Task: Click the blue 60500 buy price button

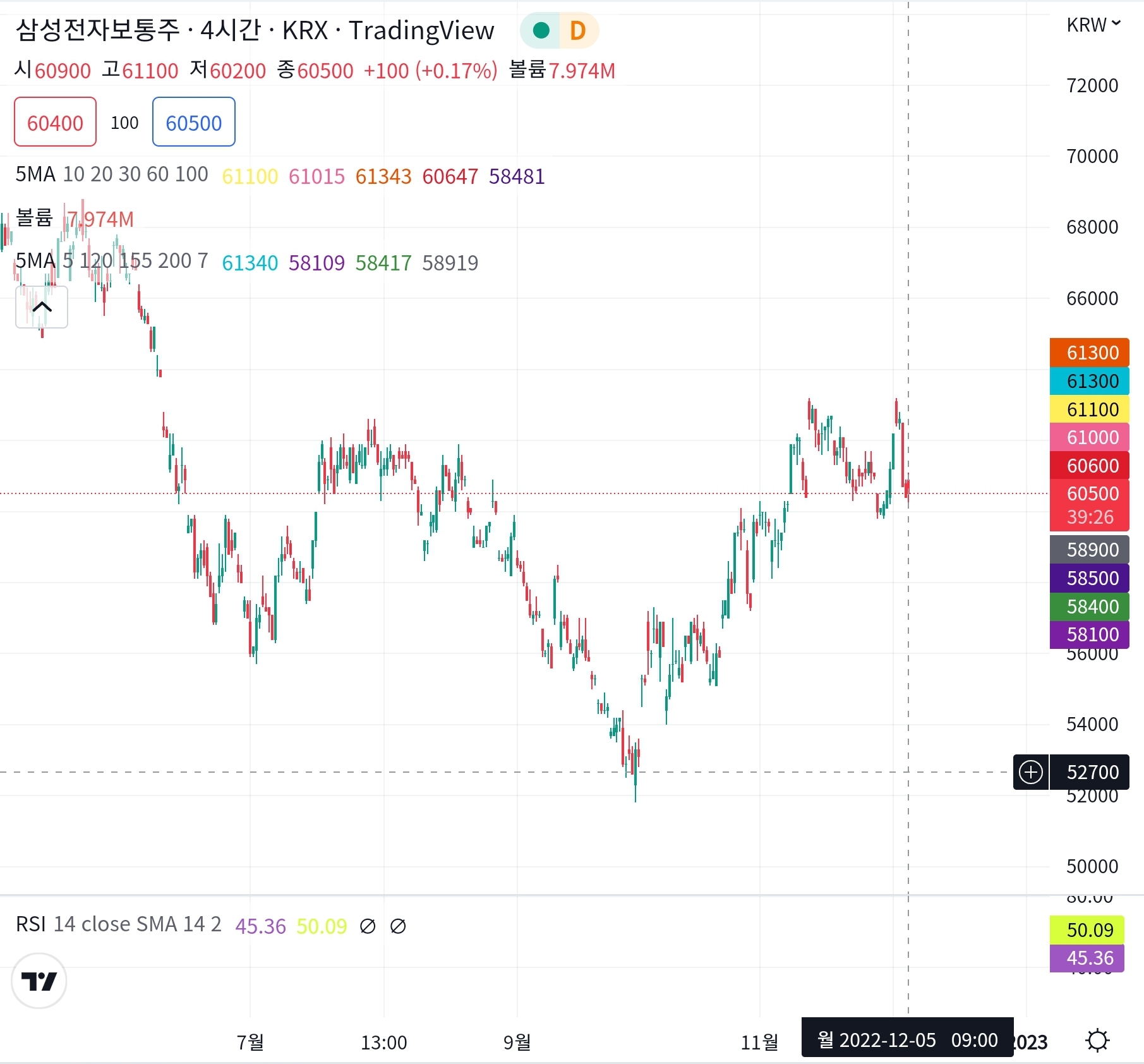Action: [194, 122]
